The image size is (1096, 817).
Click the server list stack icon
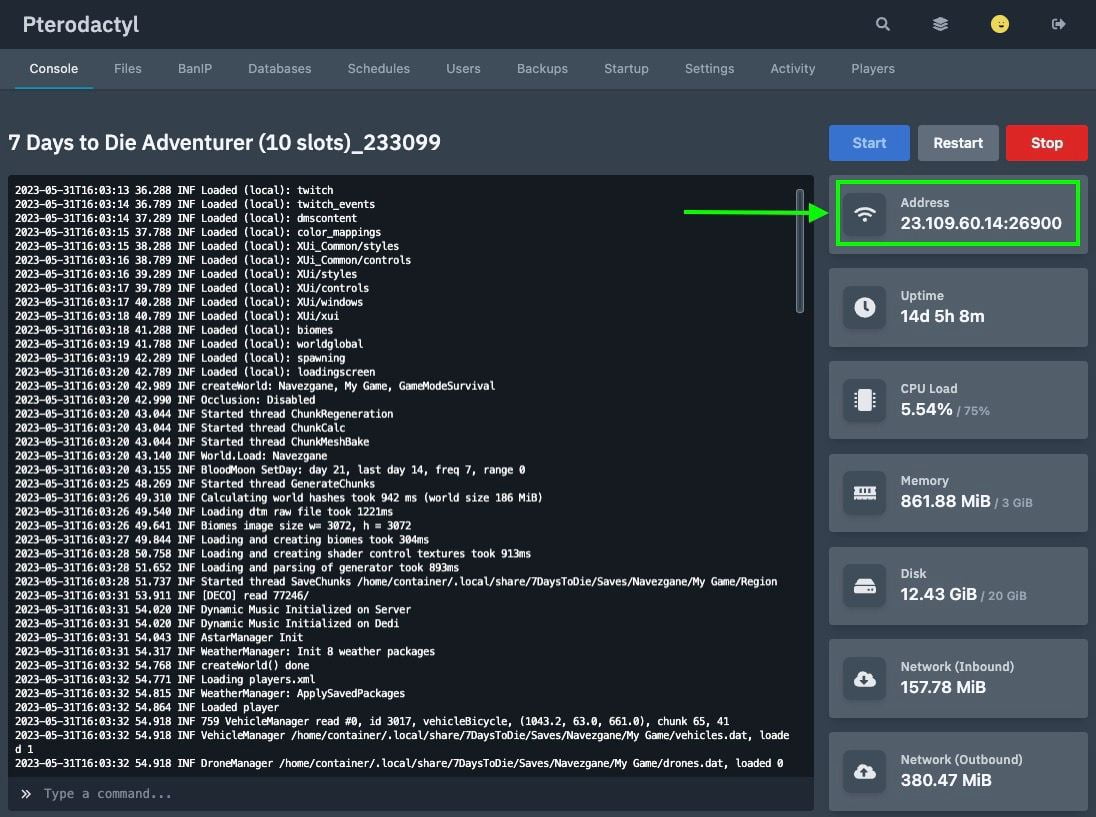point(940,24)
